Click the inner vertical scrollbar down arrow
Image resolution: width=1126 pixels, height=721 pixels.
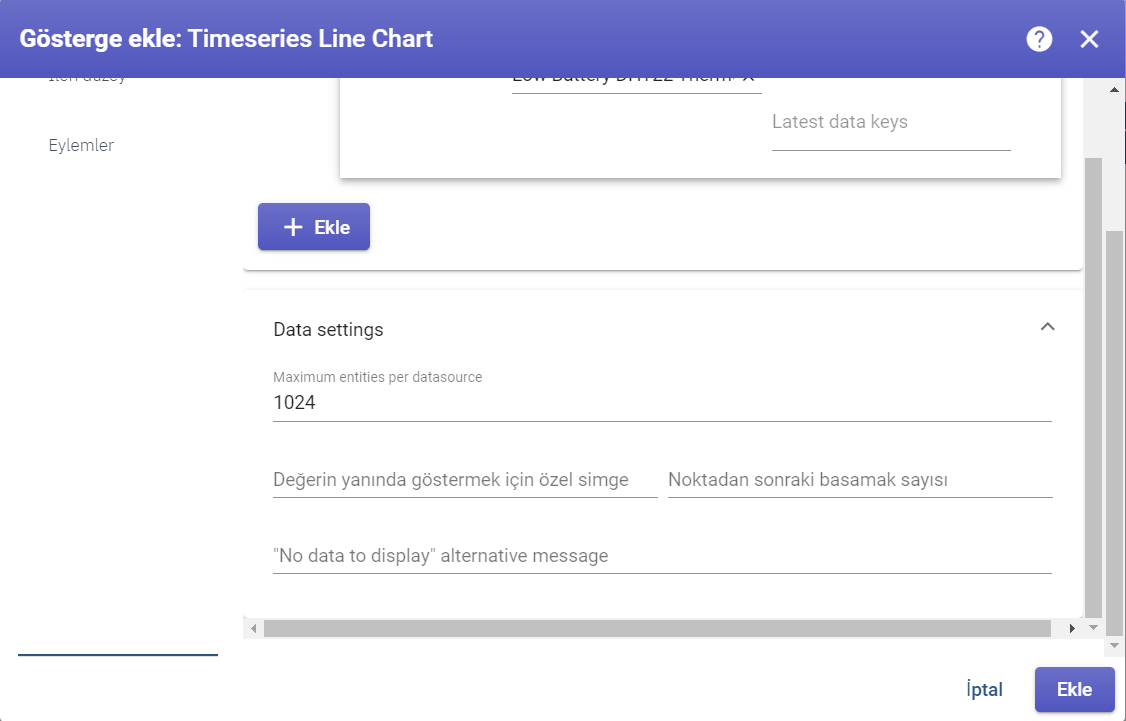point(1093,628)
